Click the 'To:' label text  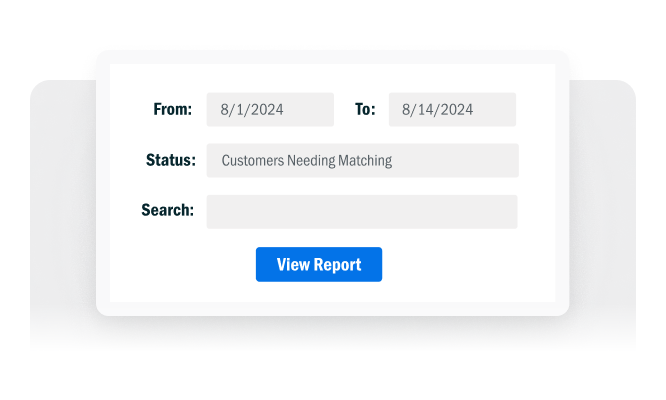point(365,110)
